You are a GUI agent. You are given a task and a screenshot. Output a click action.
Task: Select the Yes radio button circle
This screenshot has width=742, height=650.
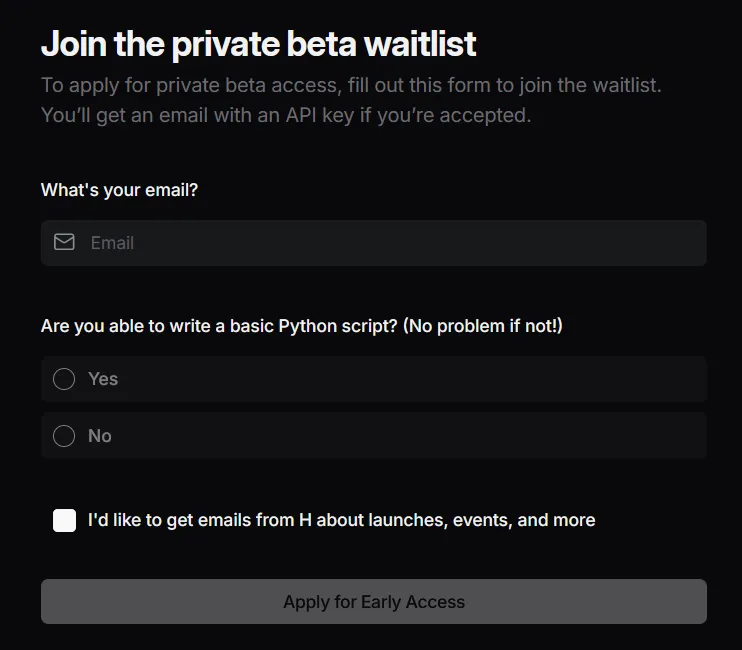(64, 379)
